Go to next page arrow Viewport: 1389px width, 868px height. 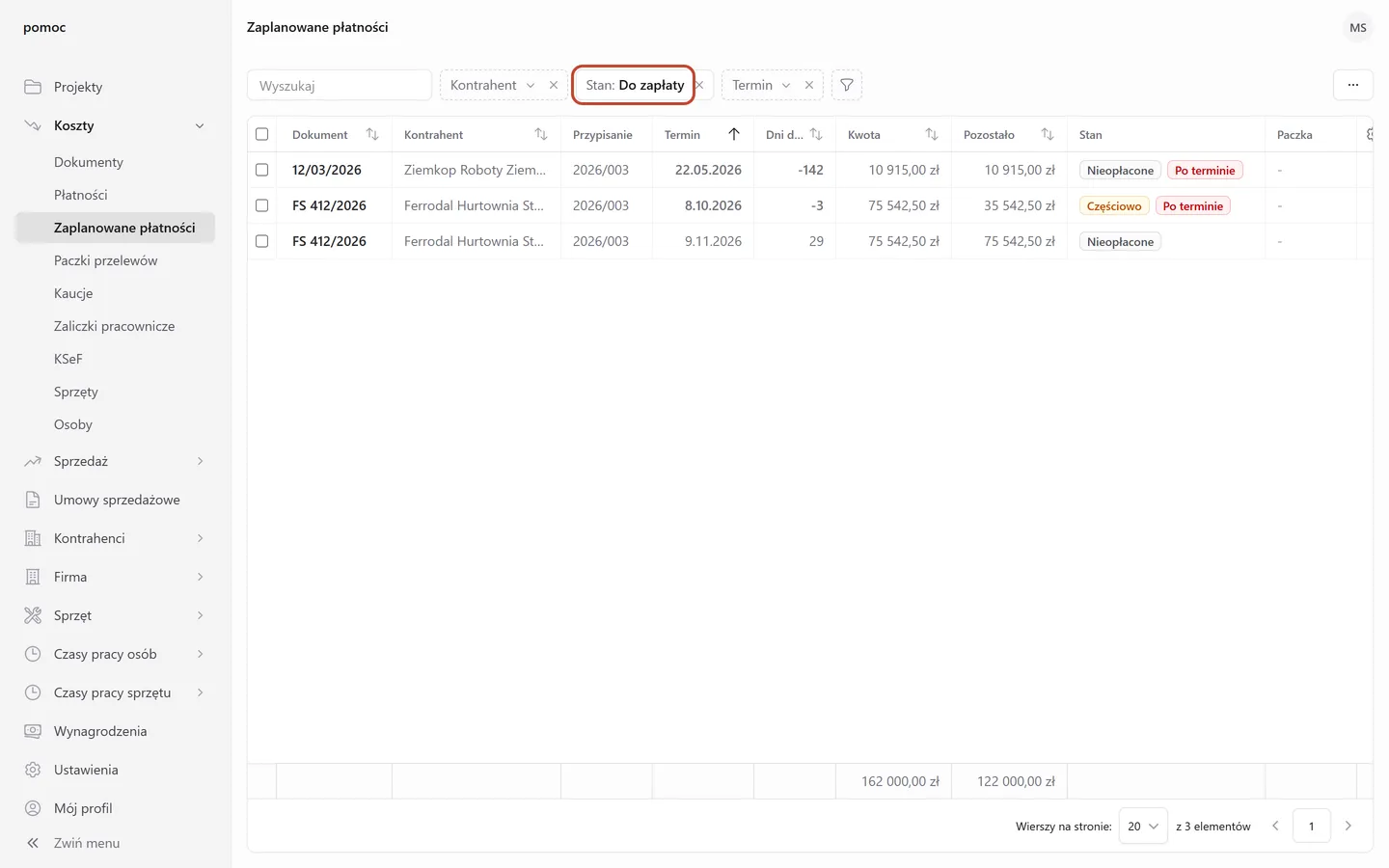tap(1348, 827)
